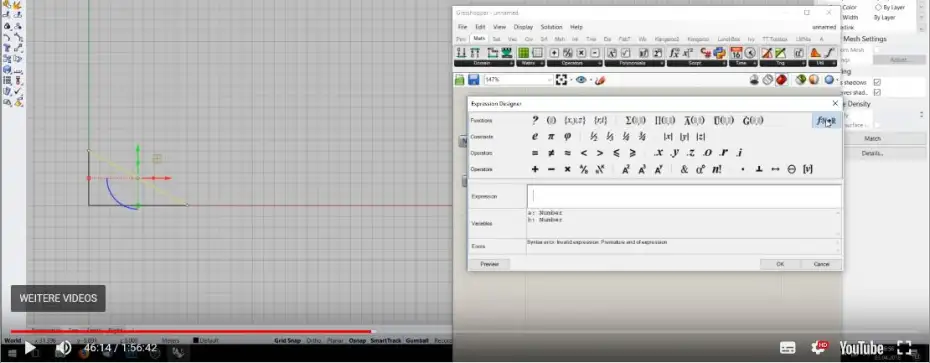
Task: Insert the less-than-or-equal operator
Action: [x=616, y=153]
